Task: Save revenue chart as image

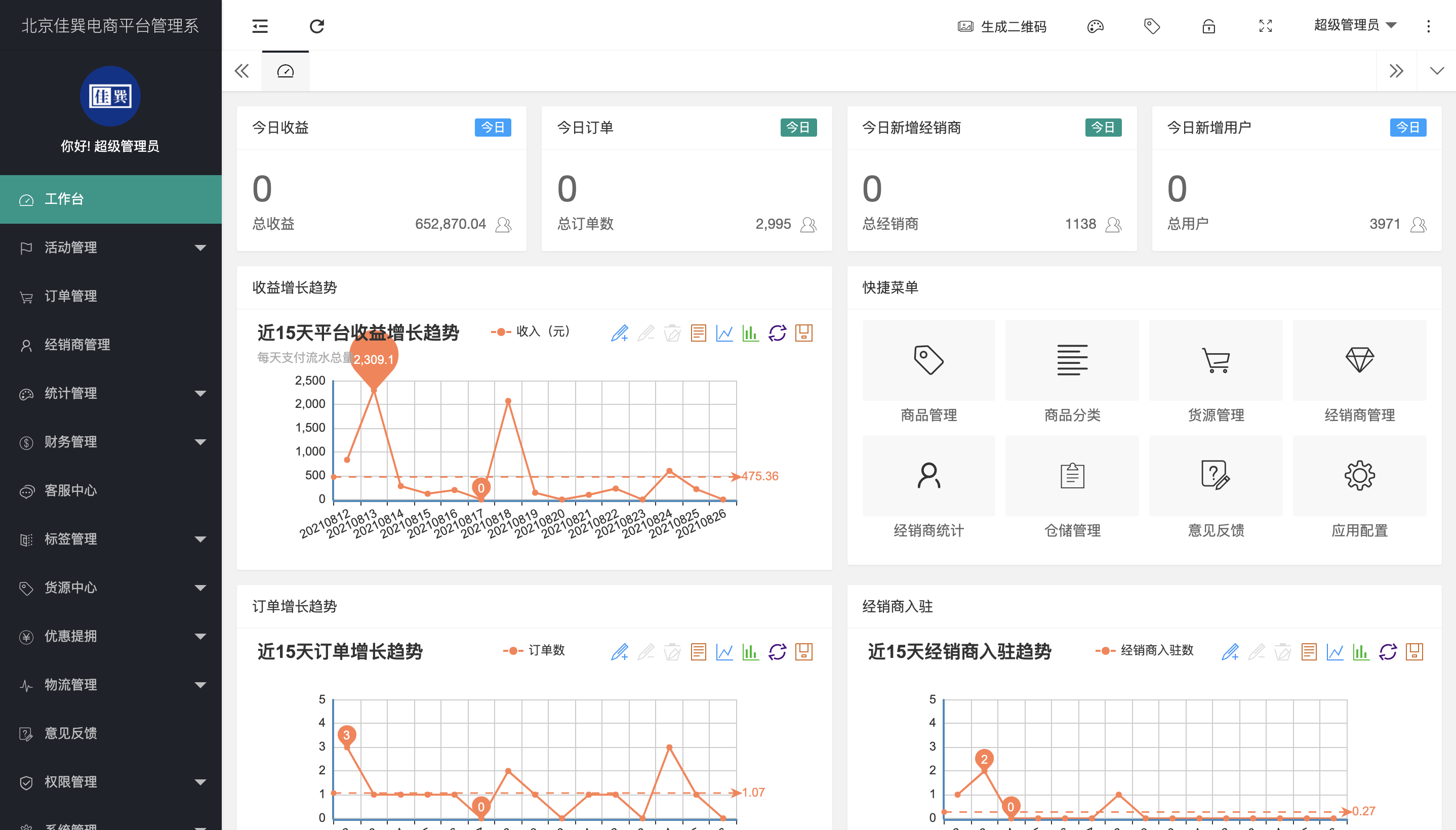Action: point(804,333)
